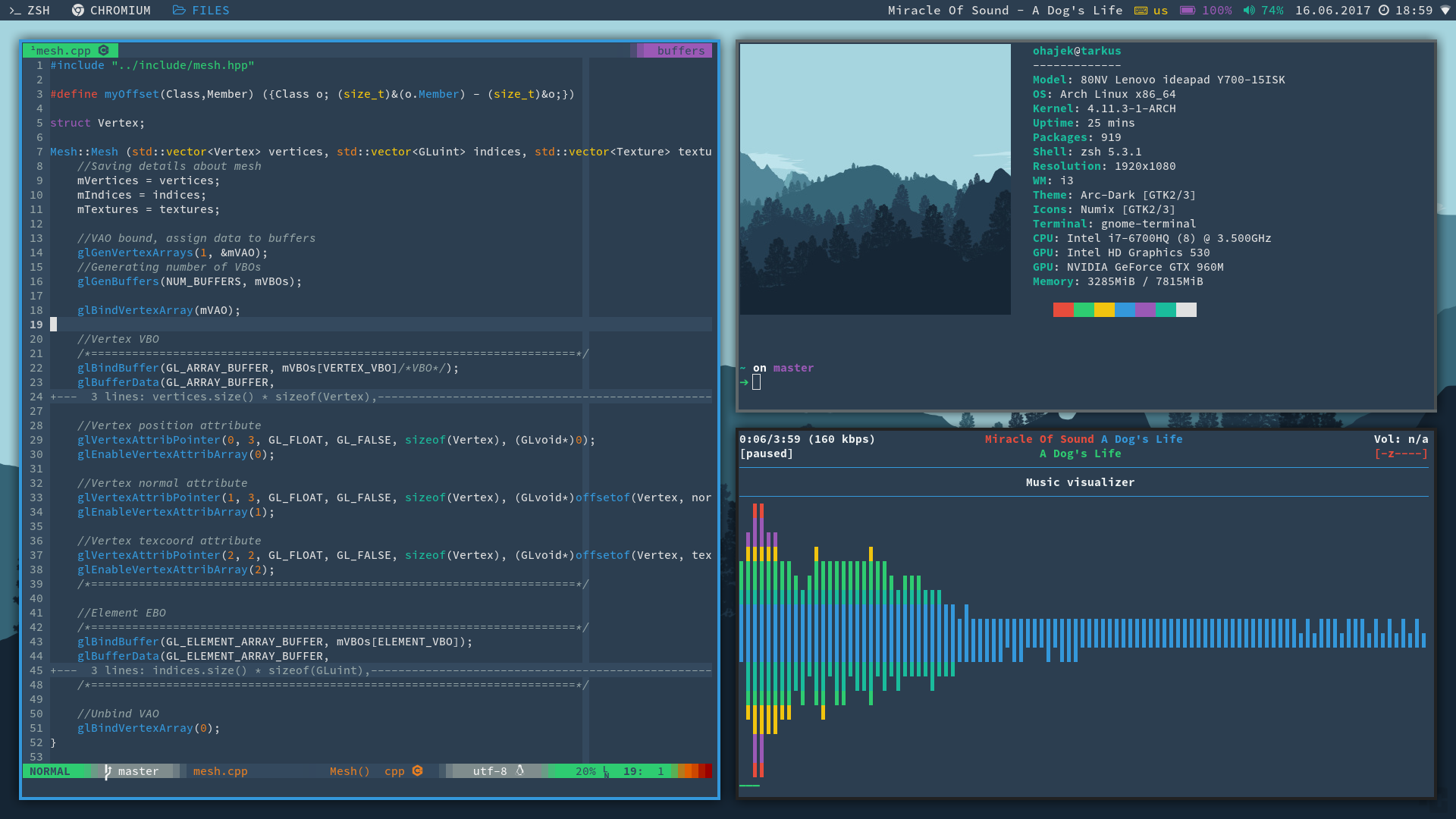Click the git branch icon beside master in statusline
The image size is (1456, 819).
(x=108, y=771)
